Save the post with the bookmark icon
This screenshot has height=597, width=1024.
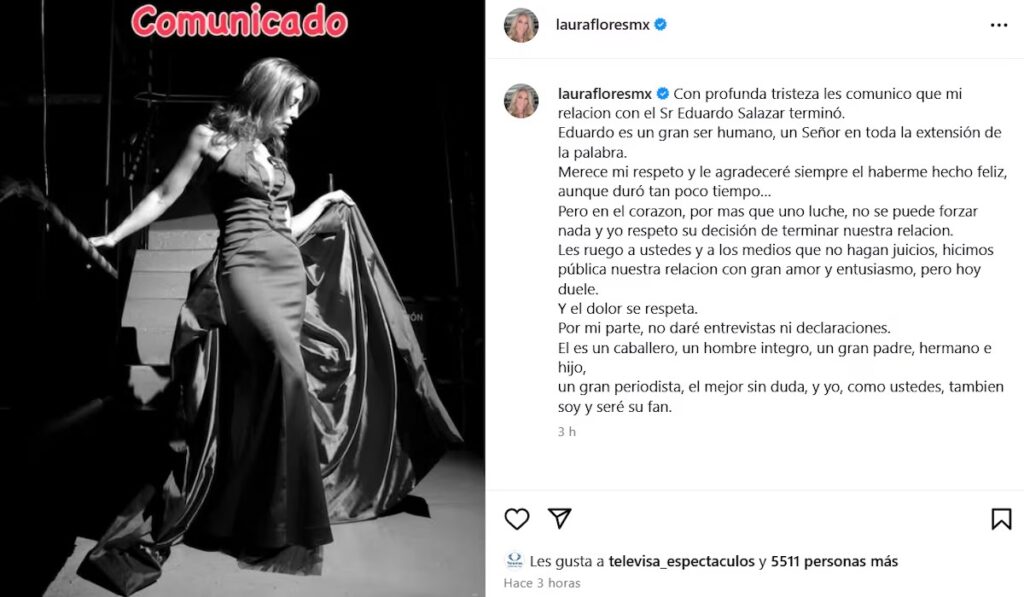[x=1001, y=519]
